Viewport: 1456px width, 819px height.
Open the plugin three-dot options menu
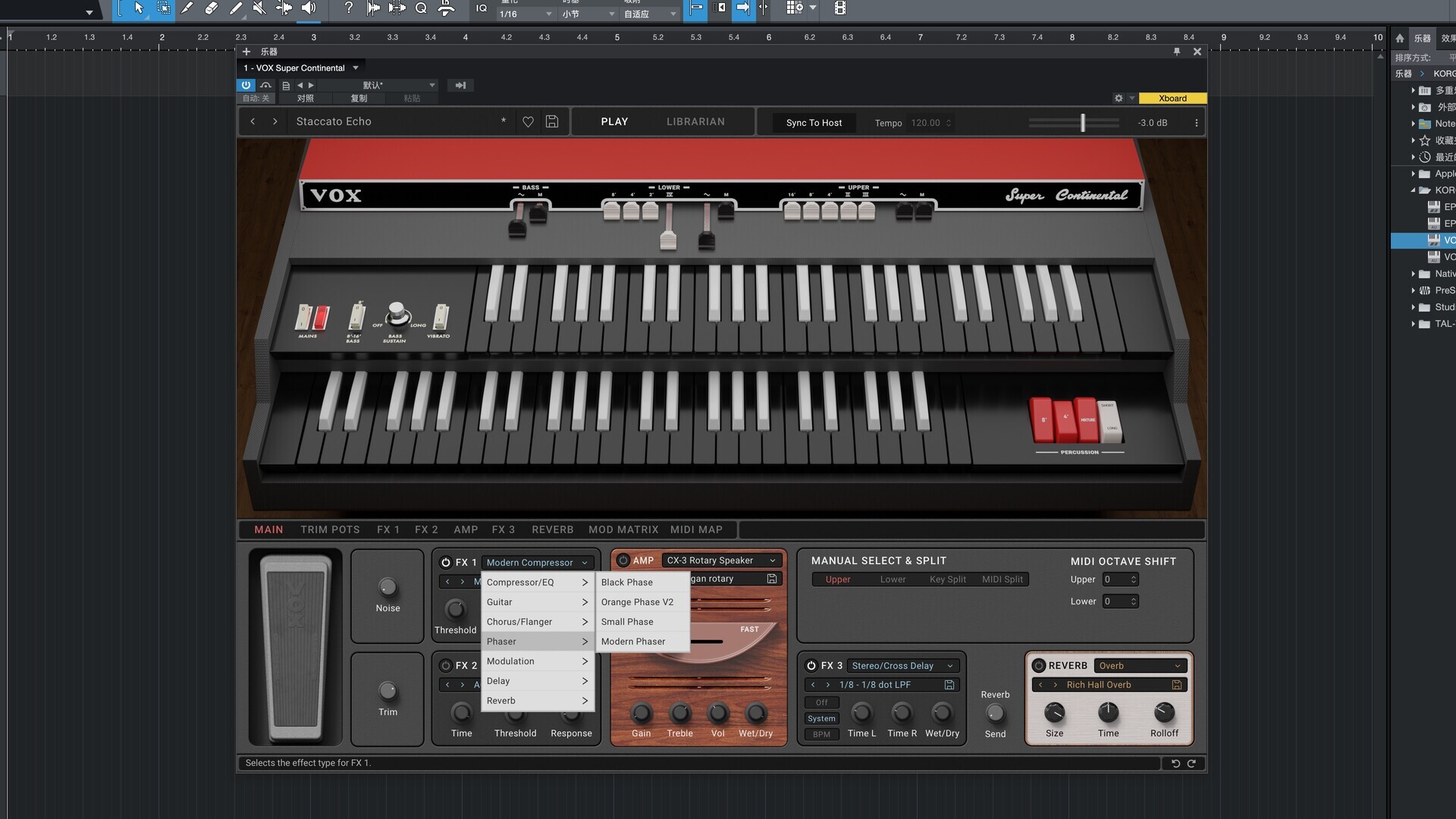pyautogui.click(x=1197, y=123)
